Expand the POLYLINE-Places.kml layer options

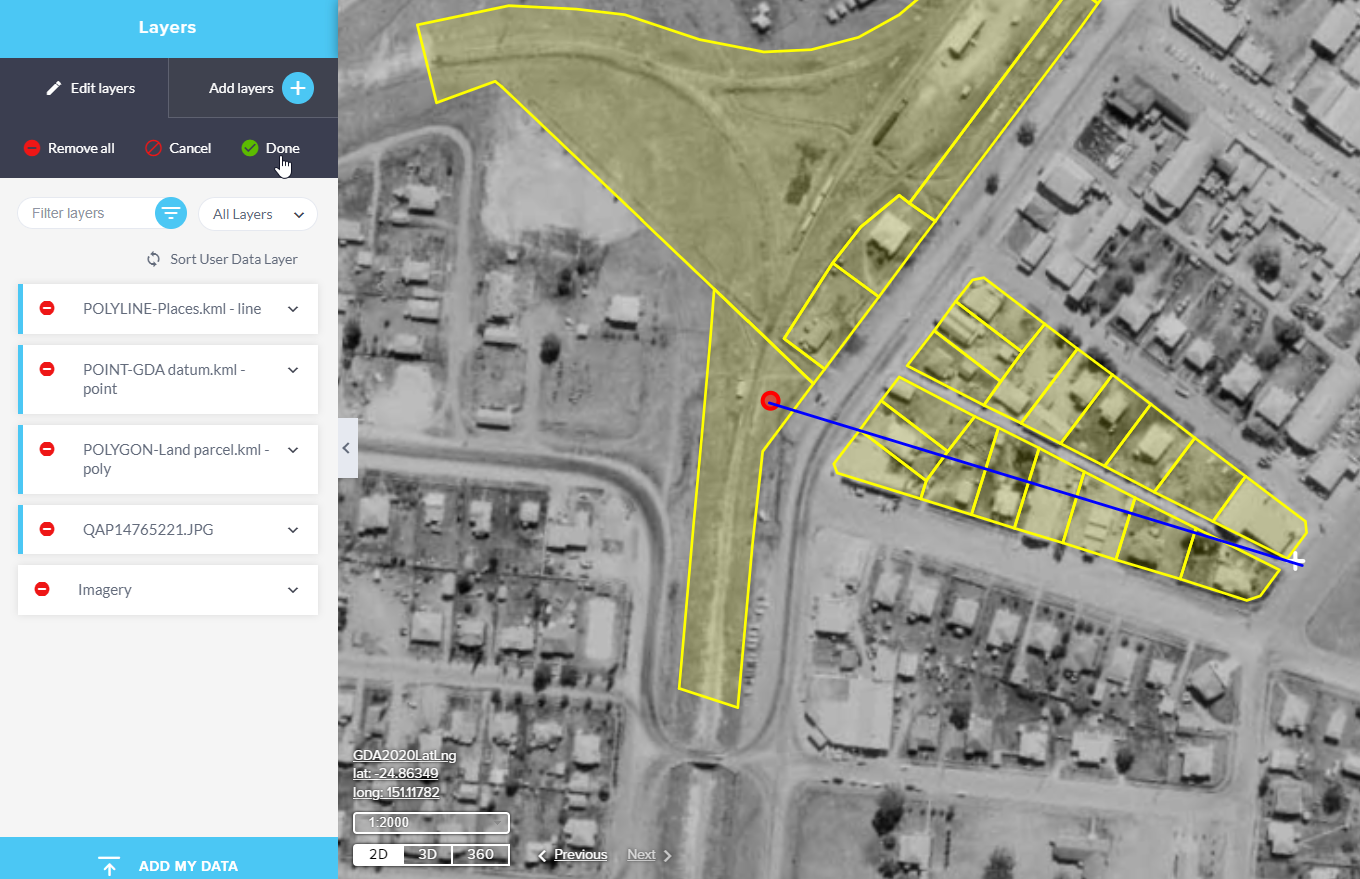[293, 309]
